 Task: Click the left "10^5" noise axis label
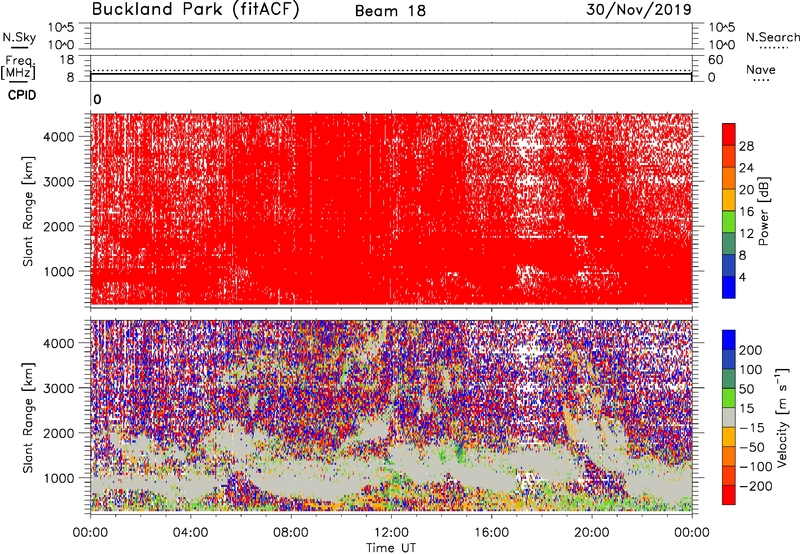coord(61,28)
